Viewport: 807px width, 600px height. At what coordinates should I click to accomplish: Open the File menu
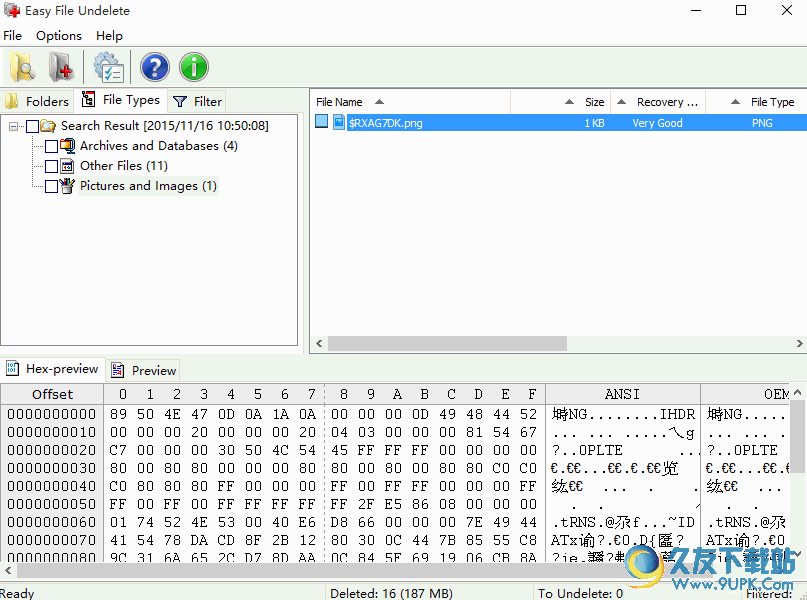click(12, 36)
